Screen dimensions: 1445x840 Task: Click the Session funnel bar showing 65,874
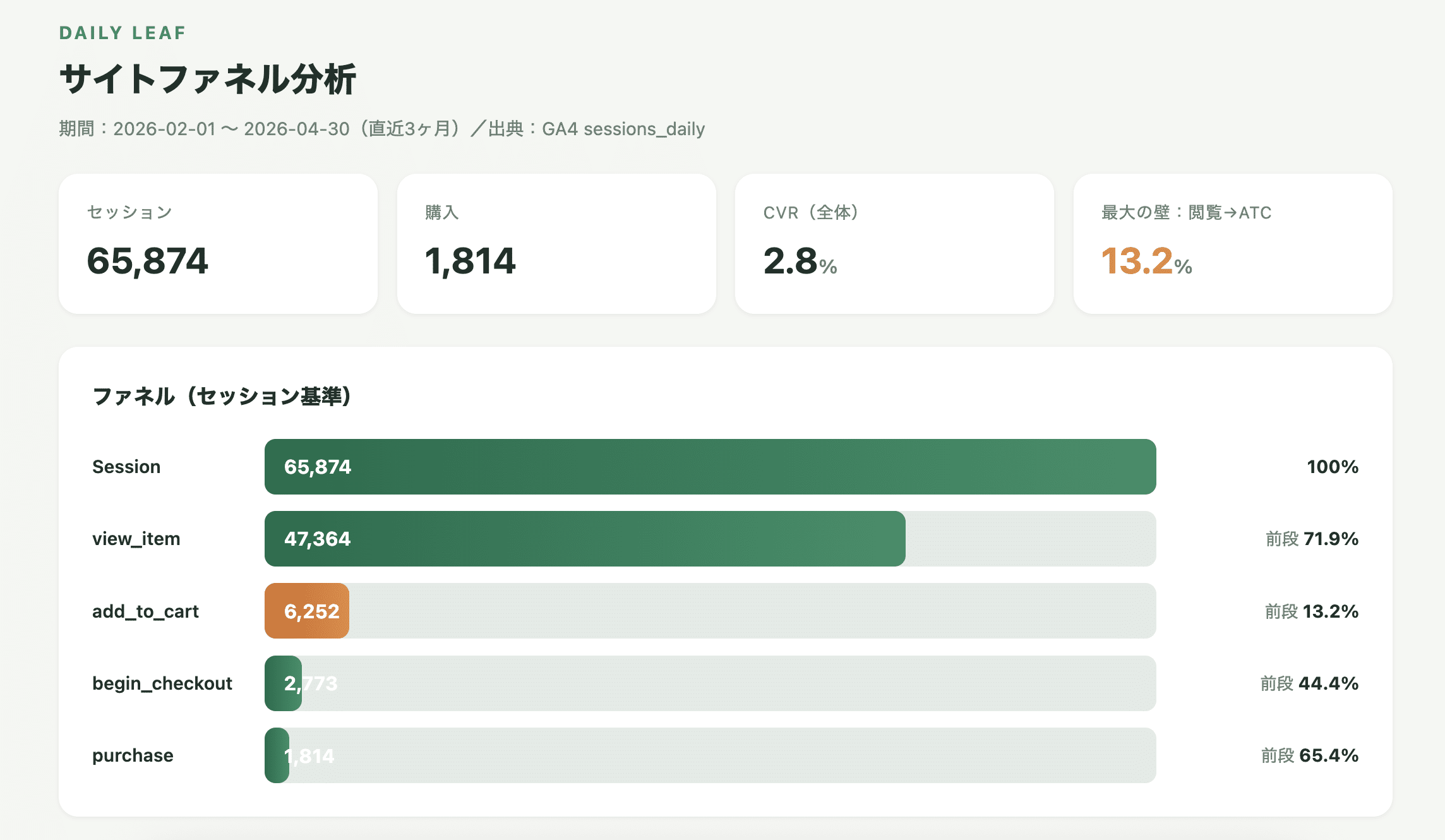[711, 467]
